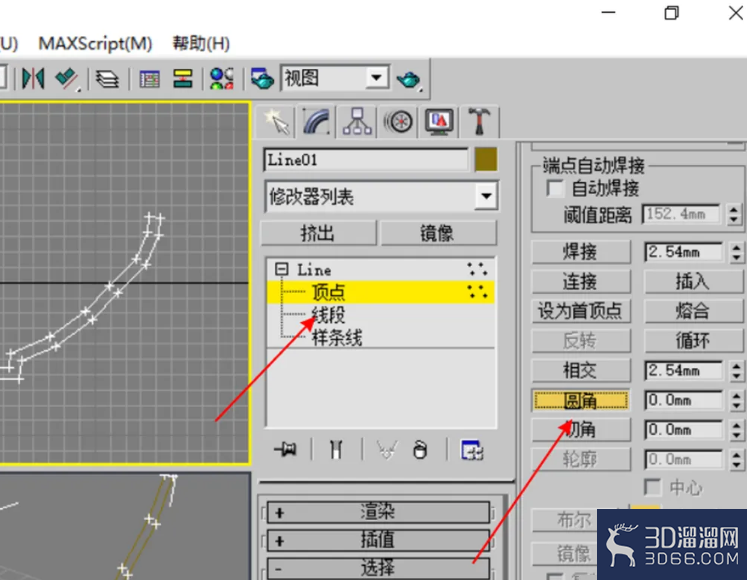Click the Pin Stack icon
Image resolution: width=747 pixels, height=580 pixels.
[286, 449]
